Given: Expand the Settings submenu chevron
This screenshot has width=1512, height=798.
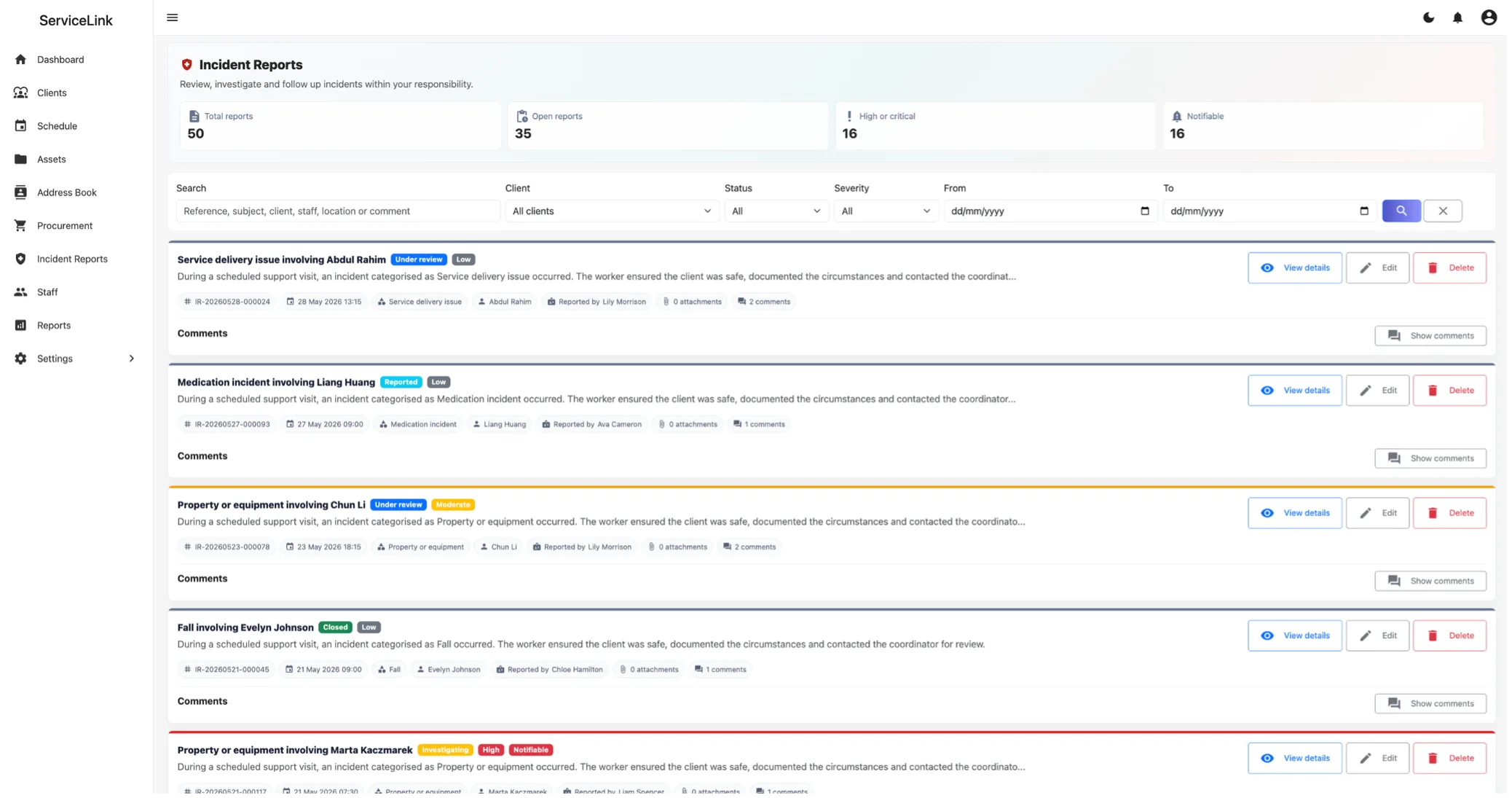Looking at the screenshot, I should [x=132, y=359].
